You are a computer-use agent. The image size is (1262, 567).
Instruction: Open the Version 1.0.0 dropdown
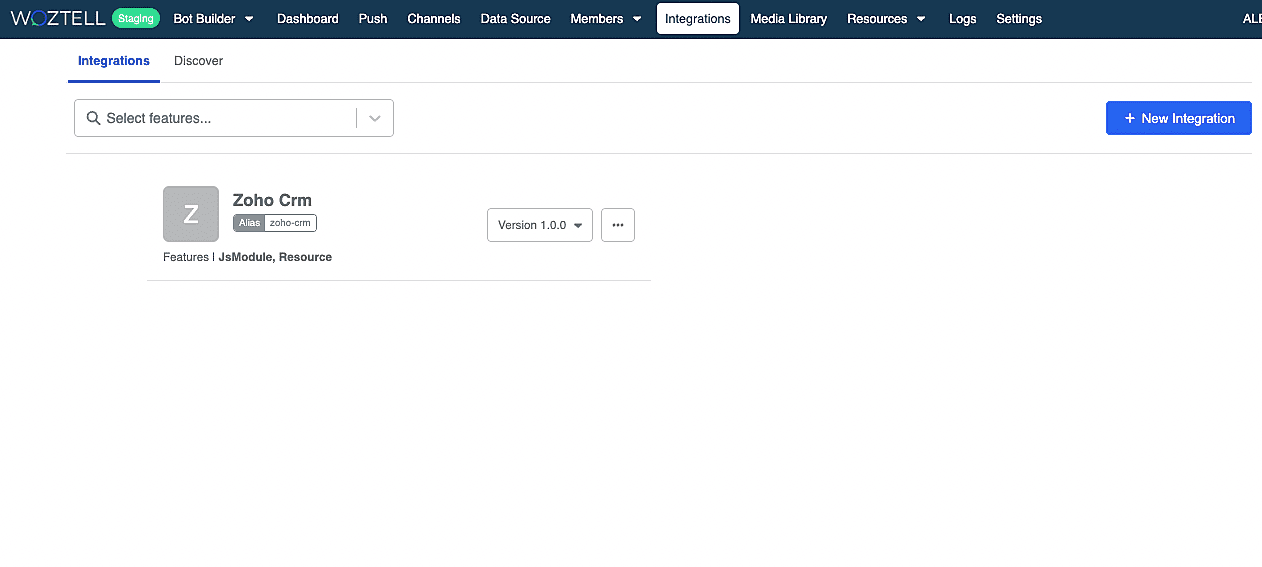pos(540,225)
